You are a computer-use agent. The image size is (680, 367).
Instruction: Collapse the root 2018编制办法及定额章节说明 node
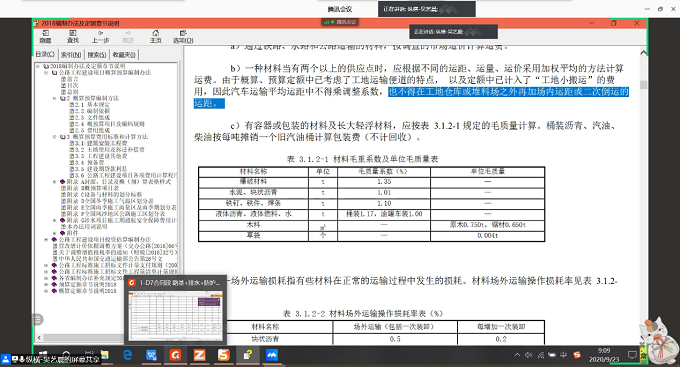[38, 66]
